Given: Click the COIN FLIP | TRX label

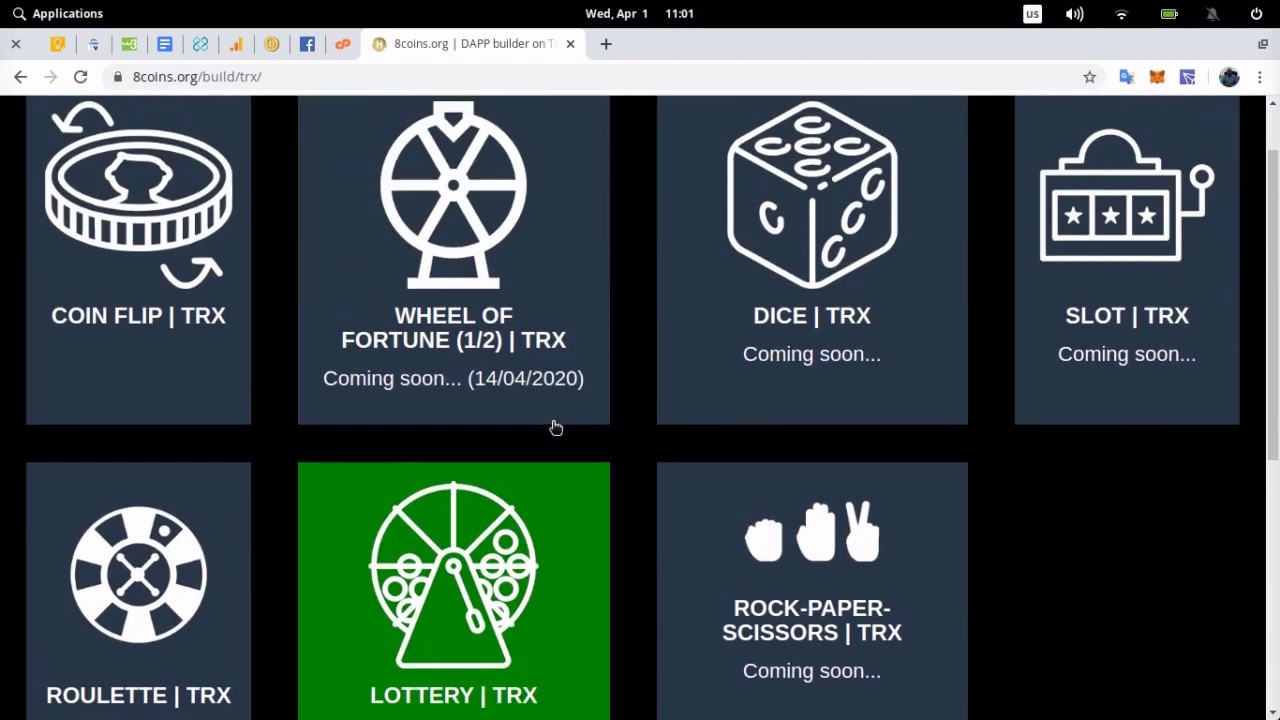Looking at the screenshot, I should click(138, 316).
